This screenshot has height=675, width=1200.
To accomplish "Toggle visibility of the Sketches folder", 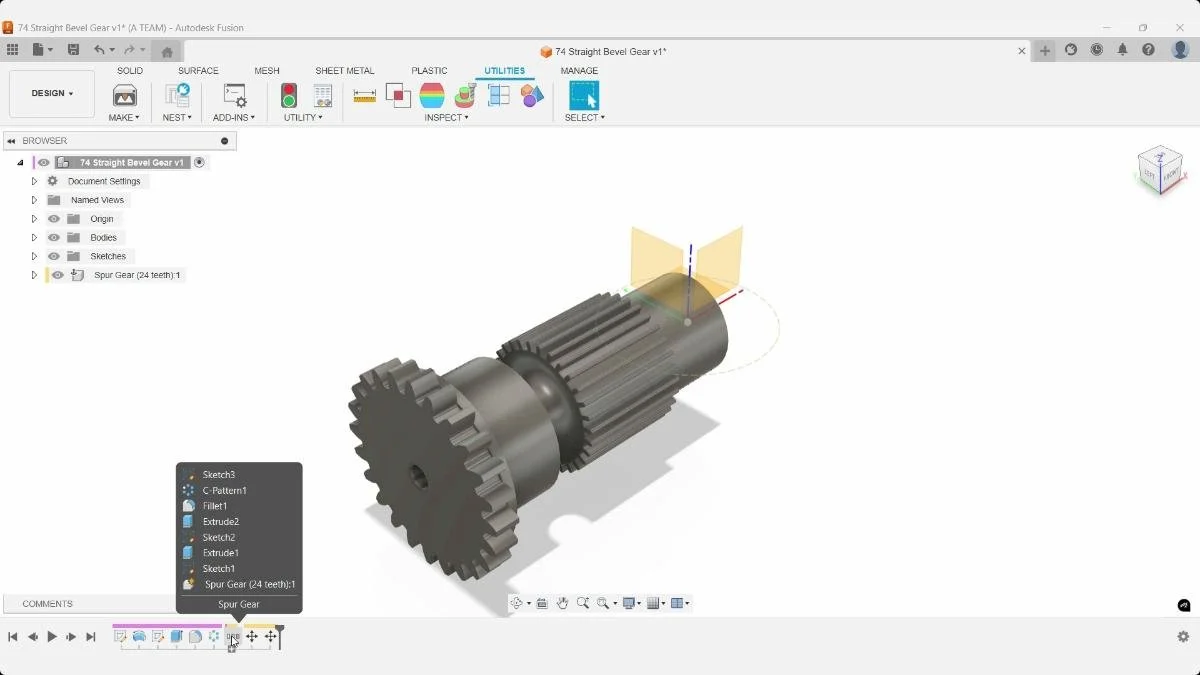I will pyautogui.click(x=54, y=256).
